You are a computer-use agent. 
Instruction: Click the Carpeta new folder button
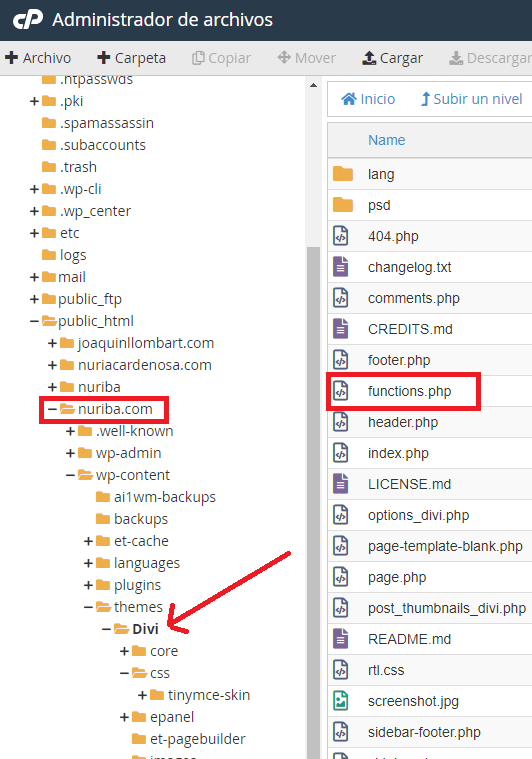[131, 58]
